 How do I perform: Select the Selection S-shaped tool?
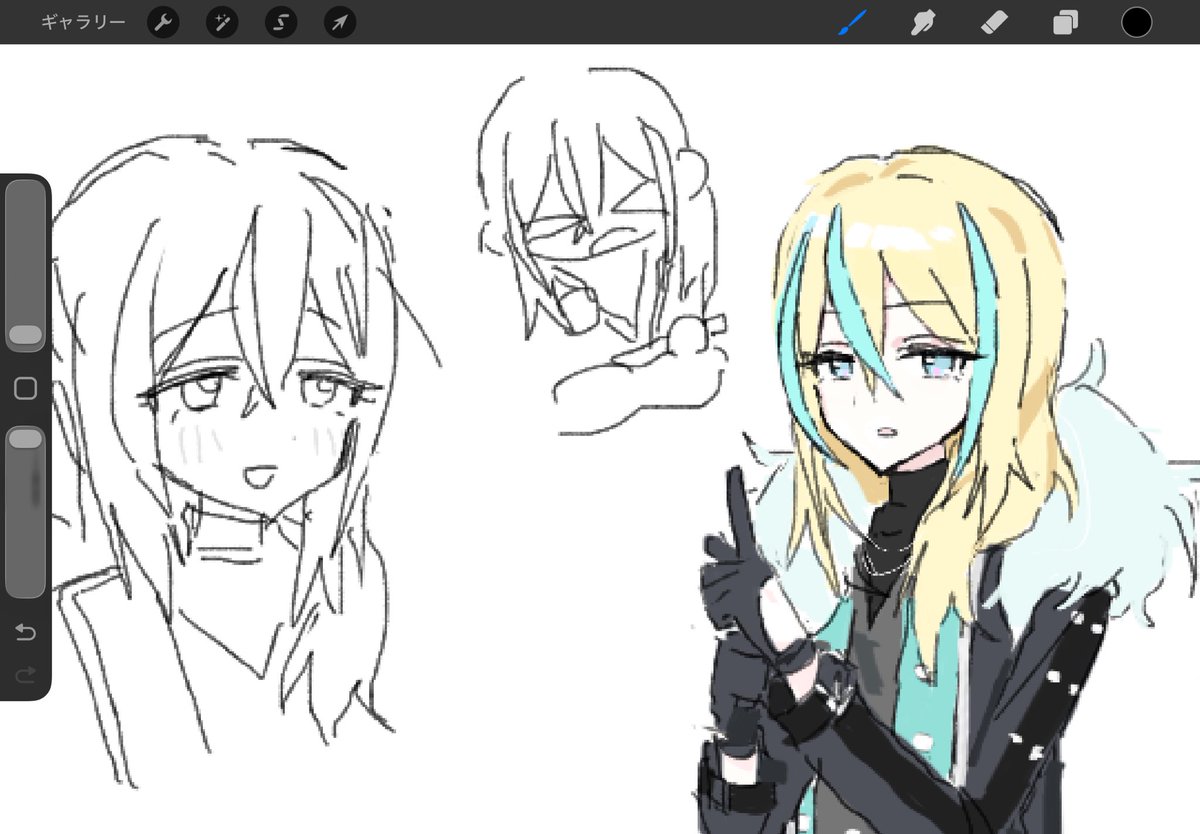click(281, 22)
